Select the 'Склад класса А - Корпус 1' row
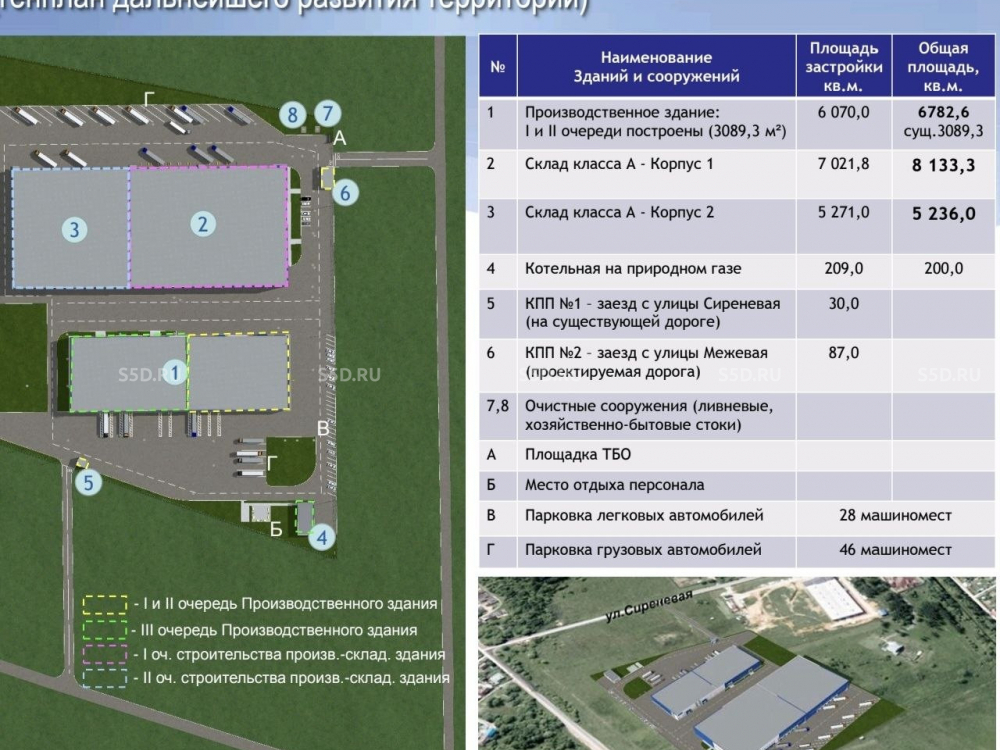 tap(619, 164)
